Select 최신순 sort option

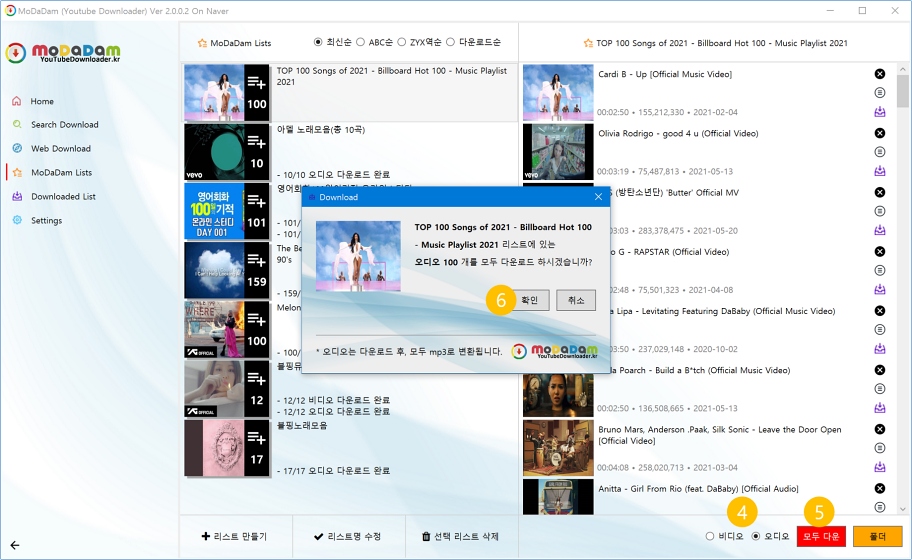click(318, 42)
